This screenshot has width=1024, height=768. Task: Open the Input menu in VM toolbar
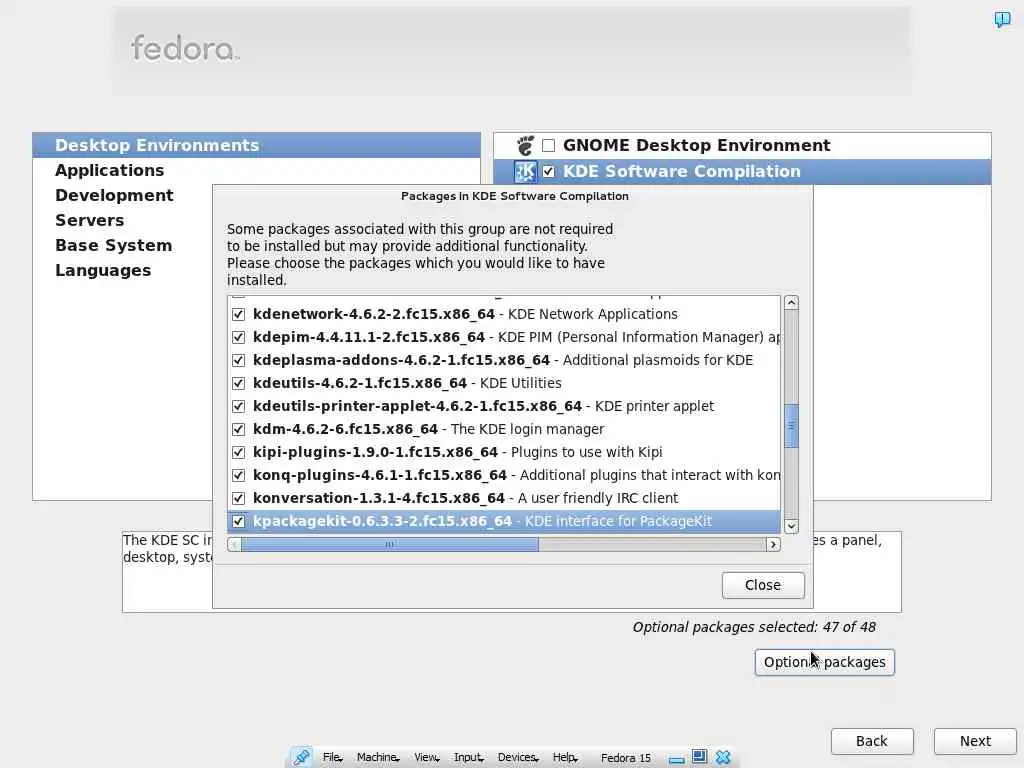point(469,758)
